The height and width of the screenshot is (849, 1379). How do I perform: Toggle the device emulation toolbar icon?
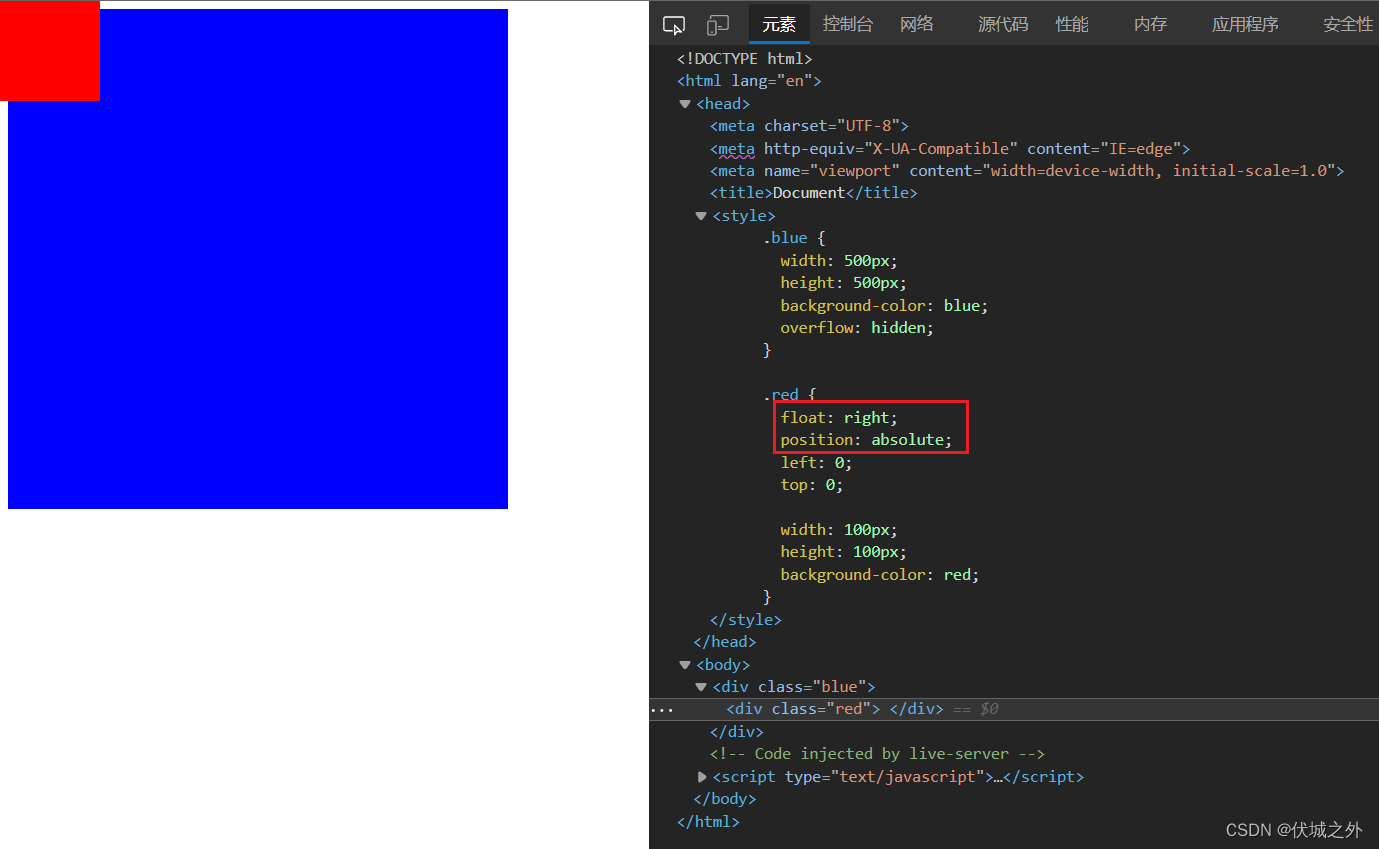pyautogui.click(x=717, y=25)
